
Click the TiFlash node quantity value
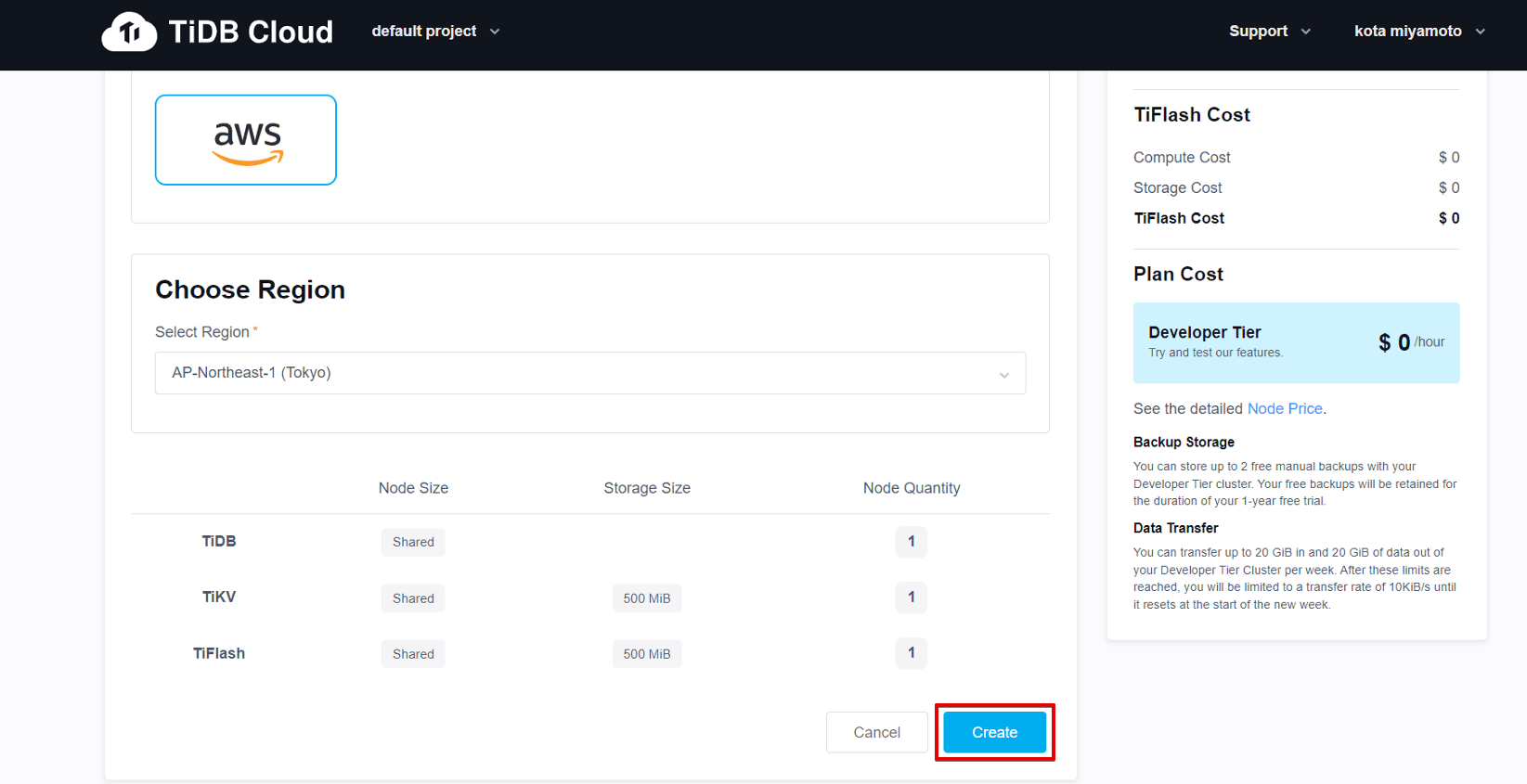pyautogui.click(x=912, y=653)
